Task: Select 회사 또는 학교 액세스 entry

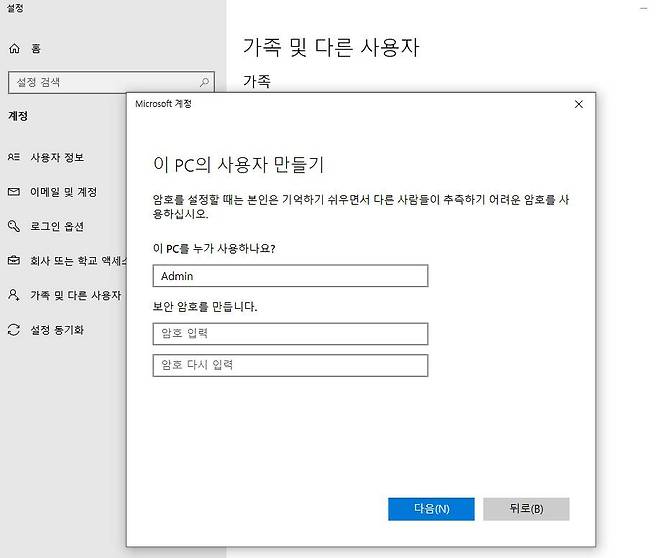Action: [x=78, y=261]
